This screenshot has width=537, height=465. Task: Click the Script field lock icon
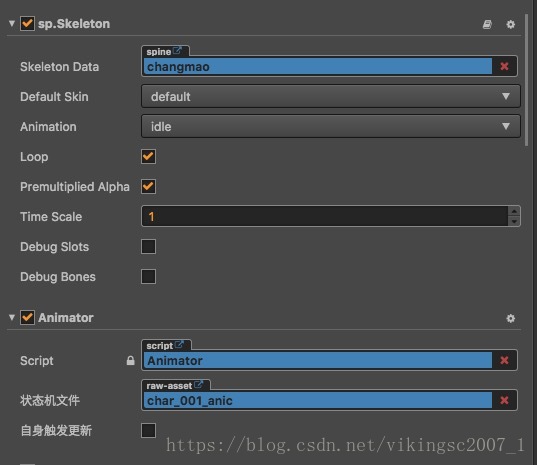point(130,361)
